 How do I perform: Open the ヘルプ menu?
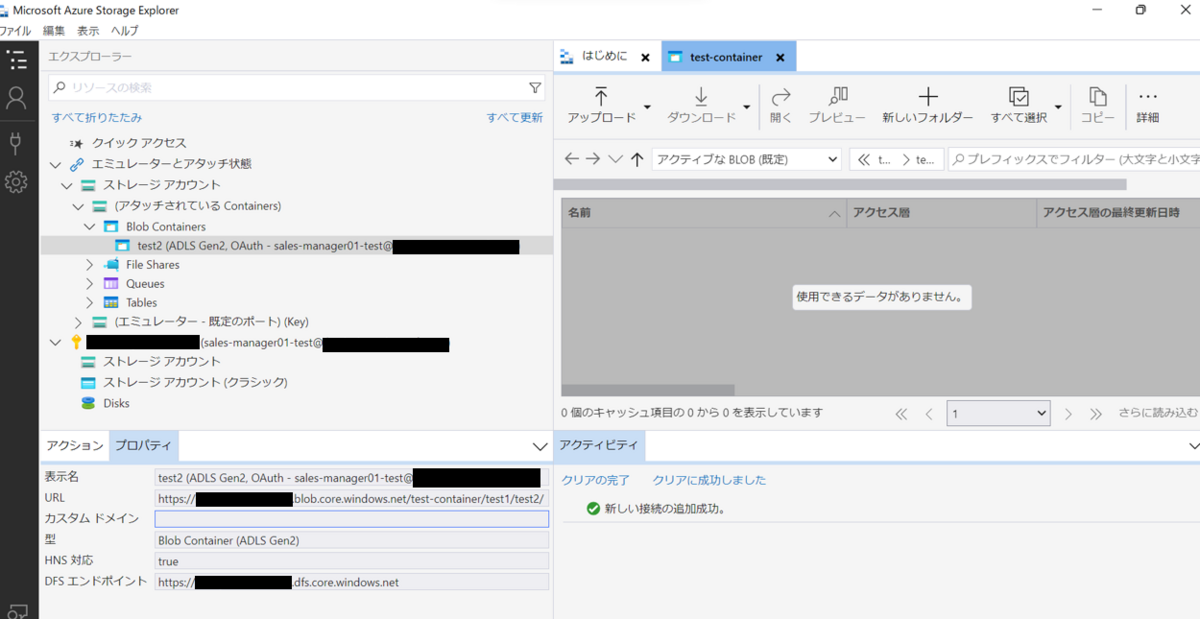[x=125, y=31]
